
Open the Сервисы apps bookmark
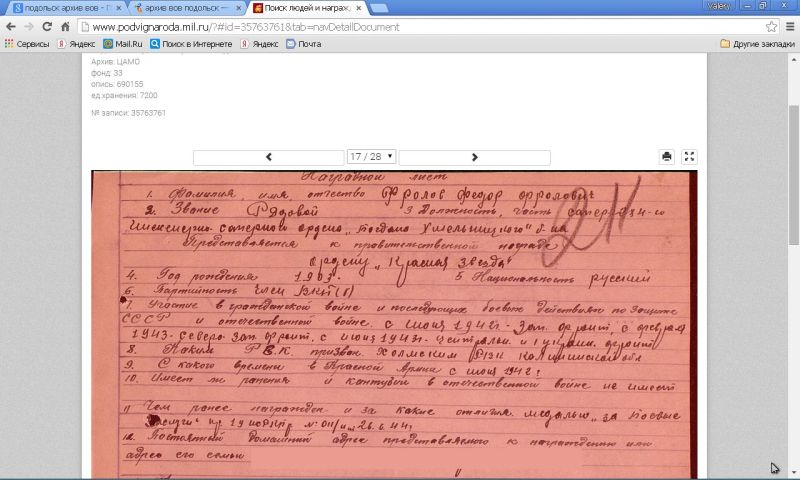(x=27, y=44)
